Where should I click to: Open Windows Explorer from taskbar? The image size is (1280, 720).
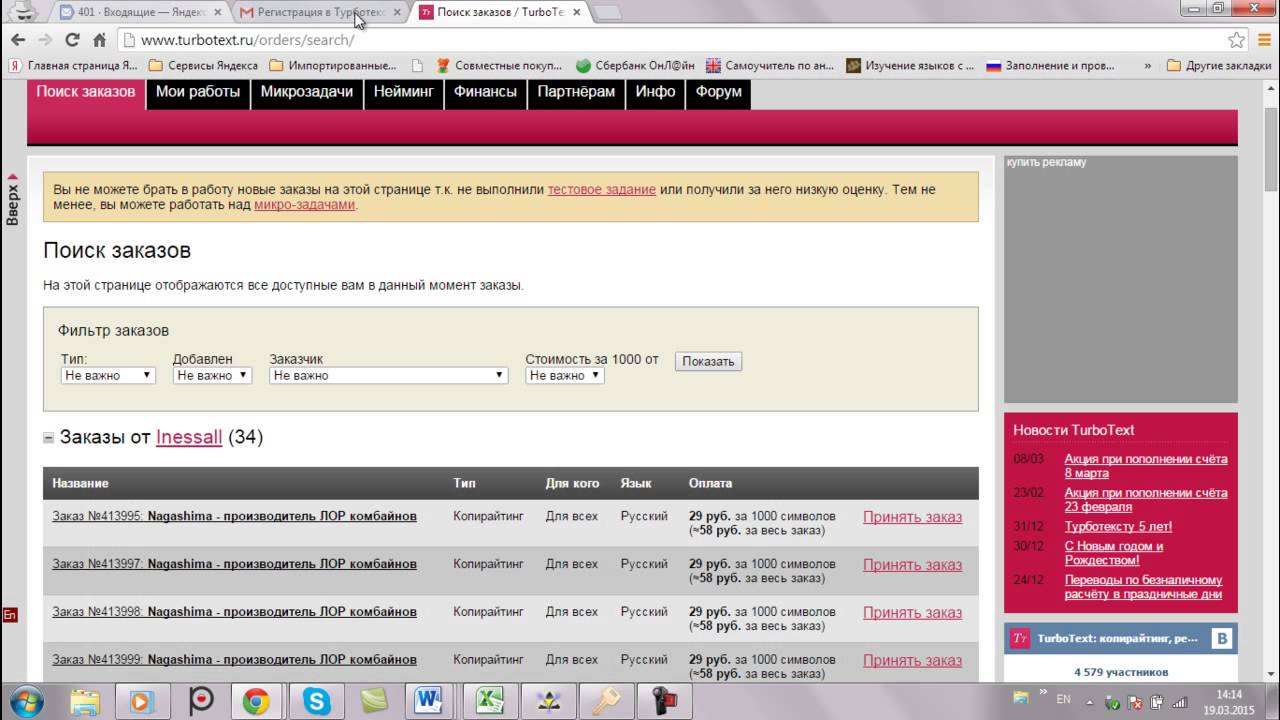tap(85, 702)
